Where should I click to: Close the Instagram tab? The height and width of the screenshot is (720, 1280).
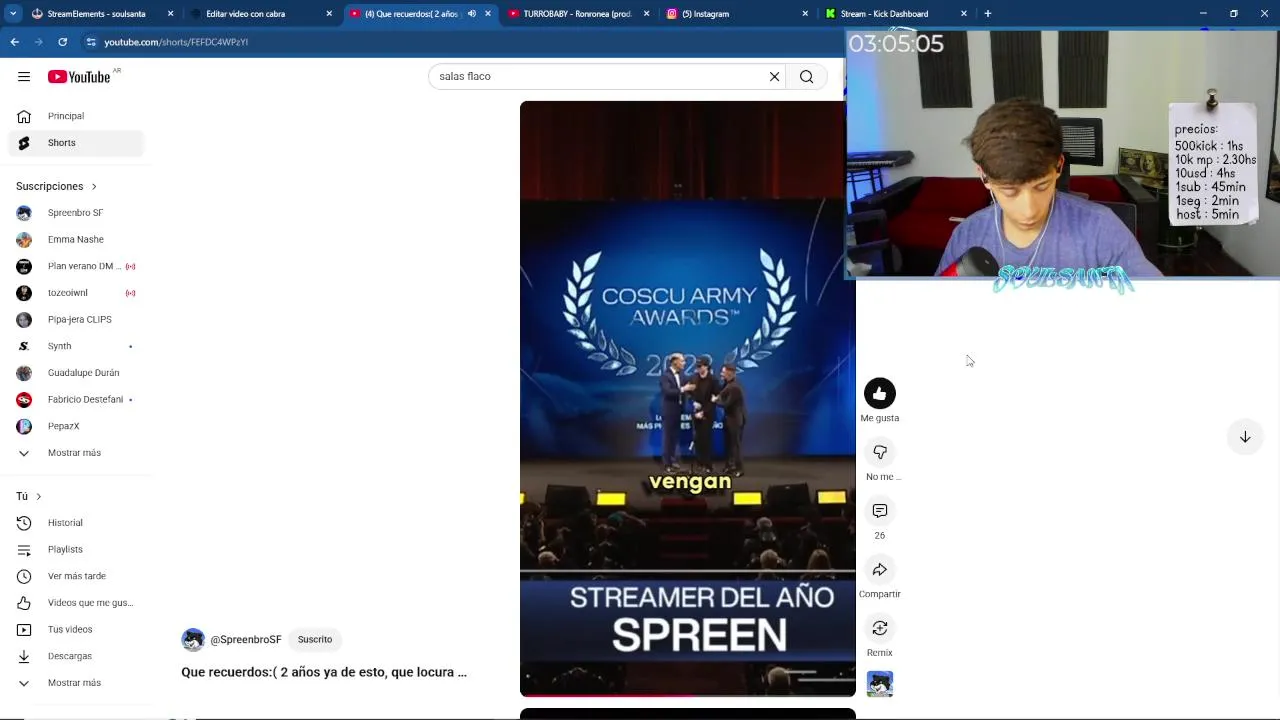coord(805,14)
